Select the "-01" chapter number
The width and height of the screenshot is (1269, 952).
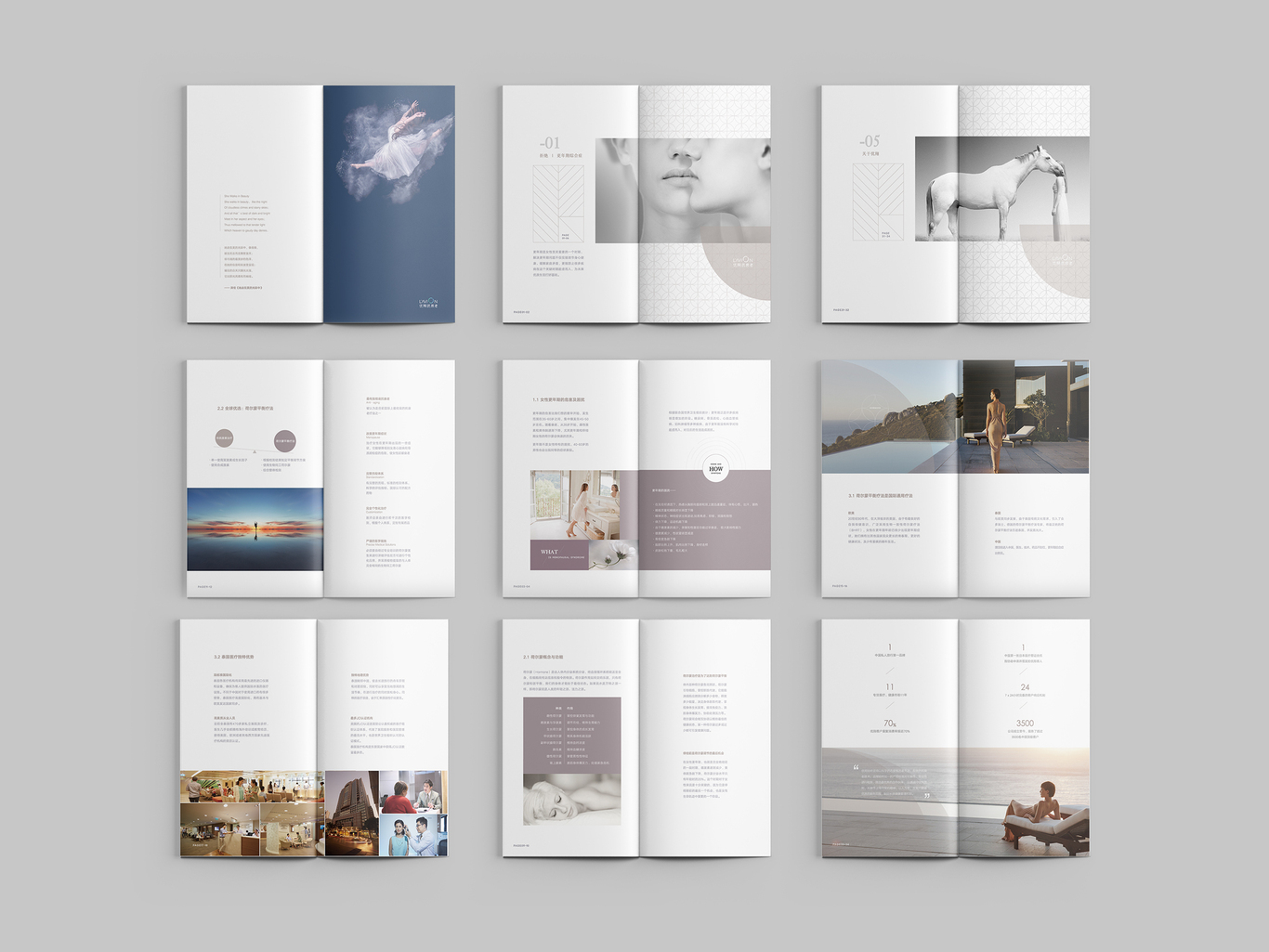549,143
